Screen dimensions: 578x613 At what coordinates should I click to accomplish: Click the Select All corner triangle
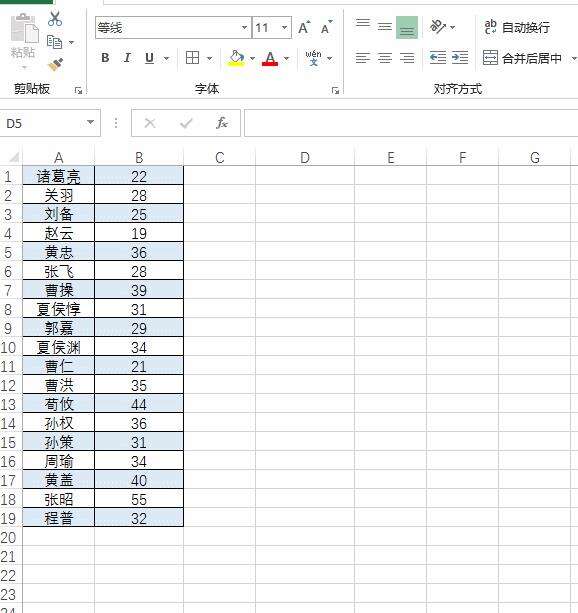click(x=14, y=157)
